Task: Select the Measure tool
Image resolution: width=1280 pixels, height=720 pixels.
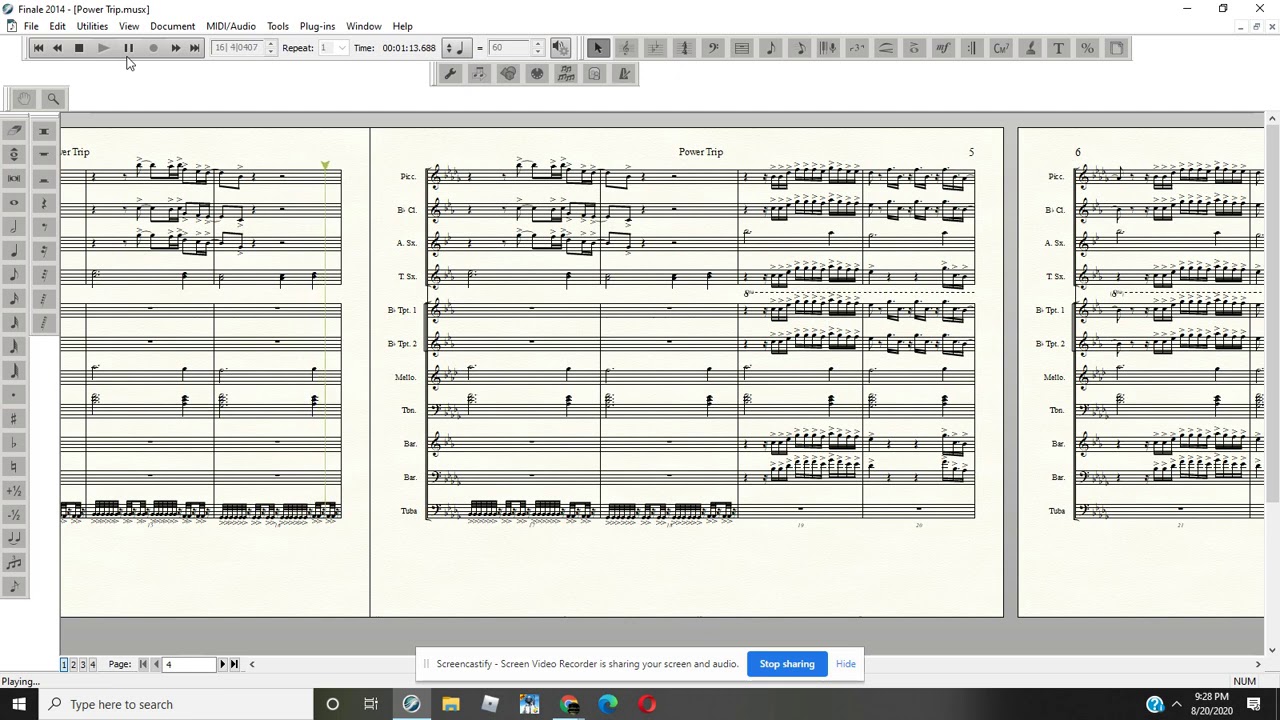Action: (742, 48)
